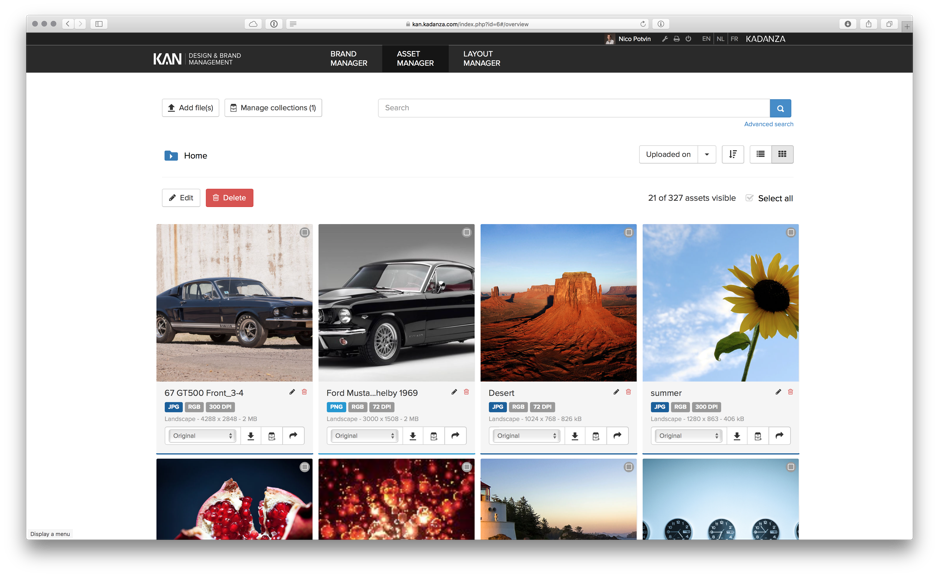Open the wrench settings icon in header
The image size is (939, 577).
(665, 39)
